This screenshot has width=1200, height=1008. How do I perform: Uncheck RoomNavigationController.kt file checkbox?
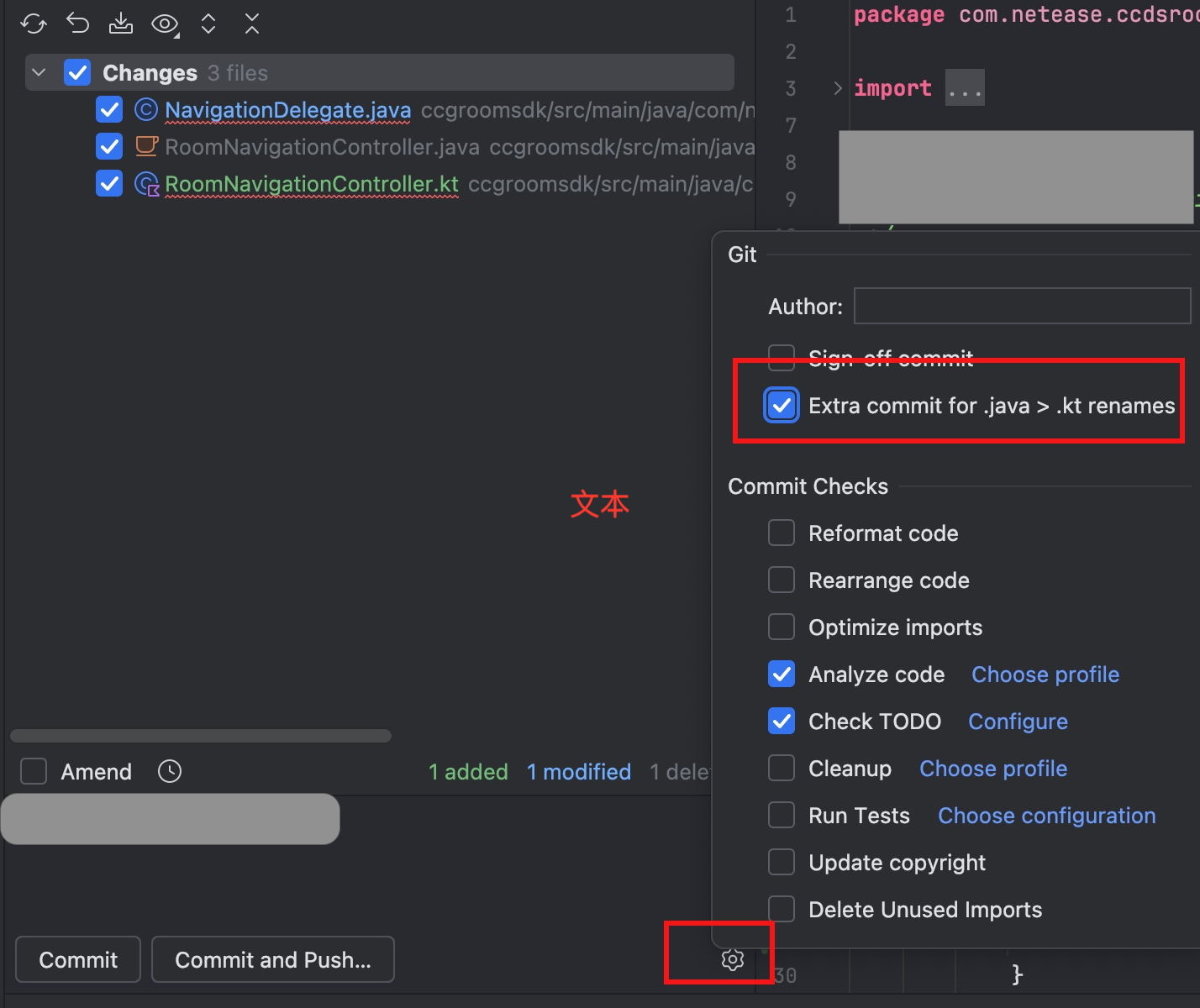(109, 183)
